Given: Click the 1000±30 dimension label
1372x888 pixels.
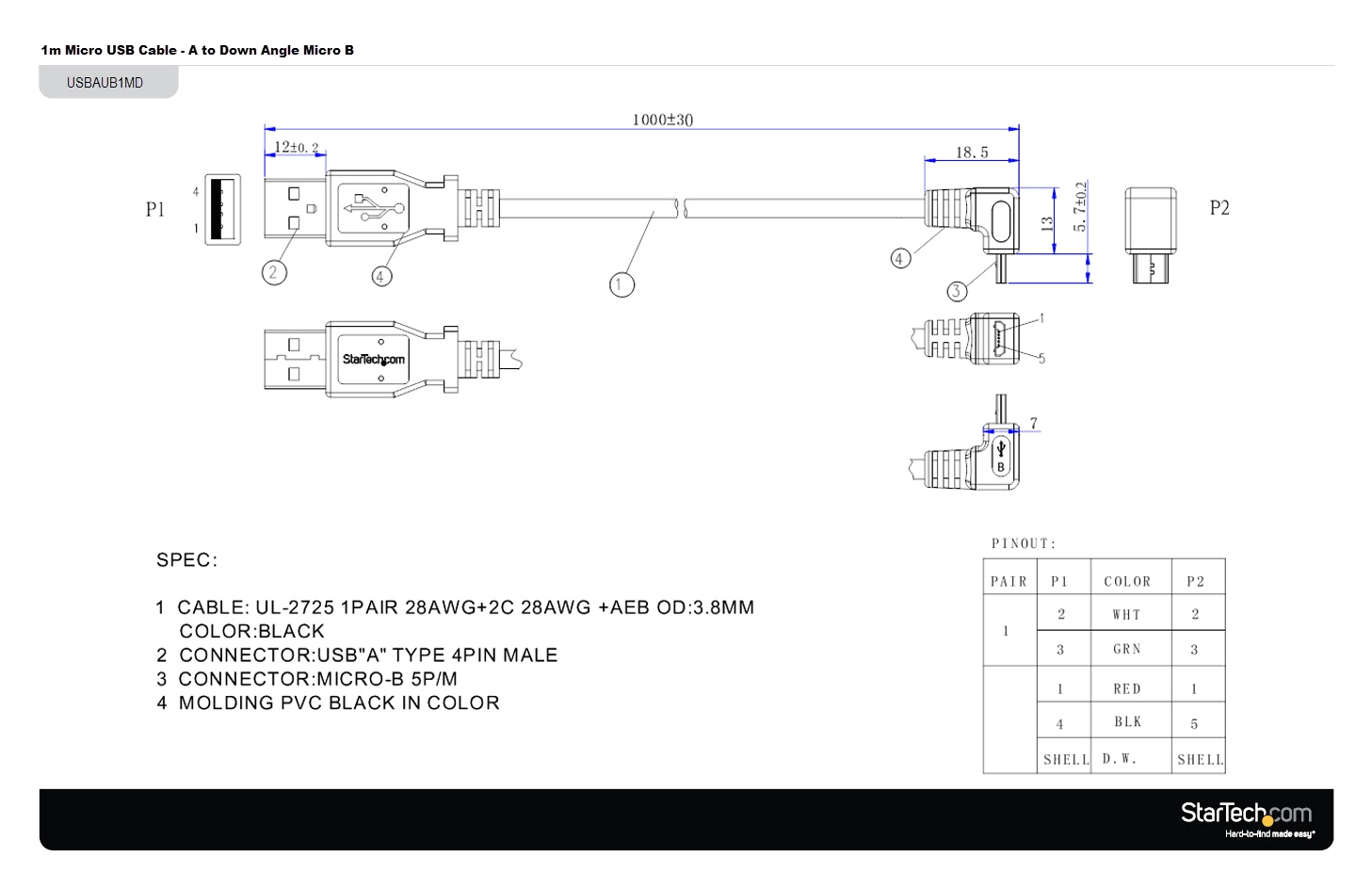Looking at the screenshot, I should (x=662, y=120).
